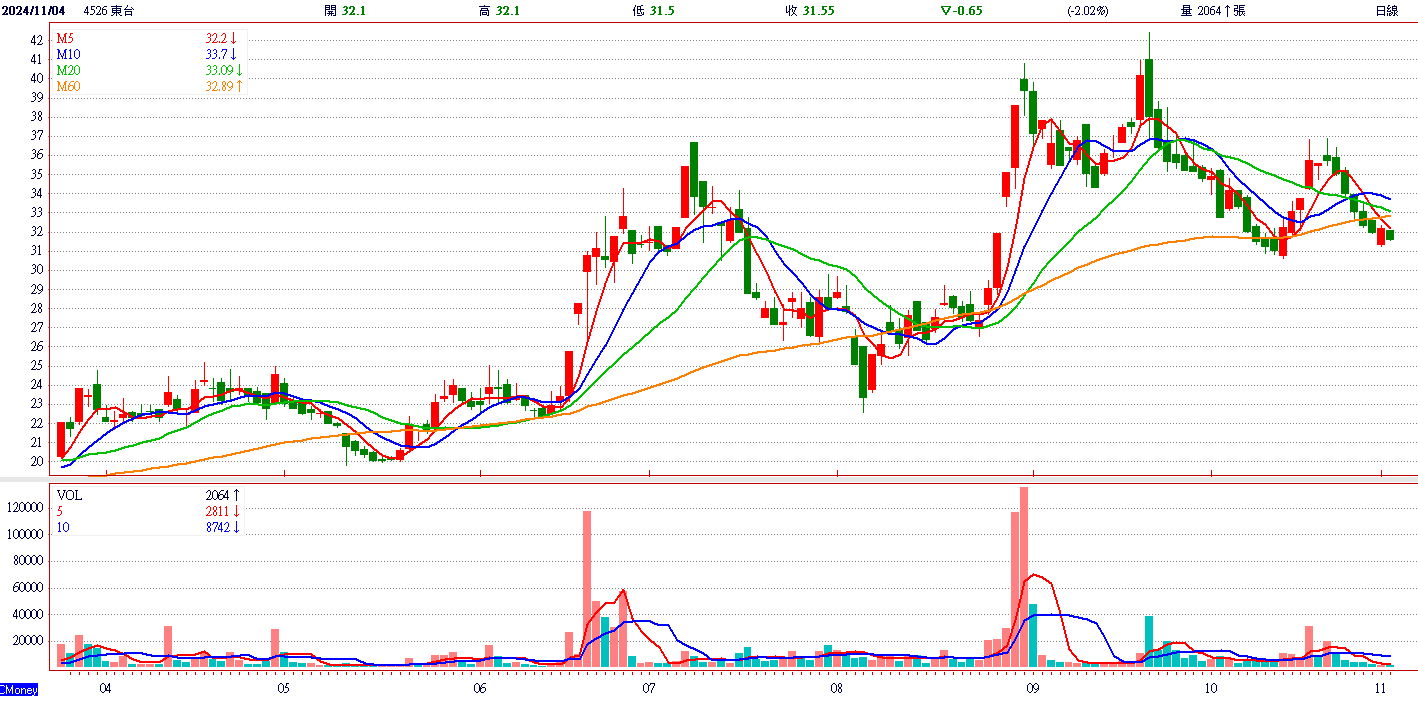This screenshot has width=1418, height=701.
Task: Click the percentage change (-2.02%)
Action: tap(1089, 11)
